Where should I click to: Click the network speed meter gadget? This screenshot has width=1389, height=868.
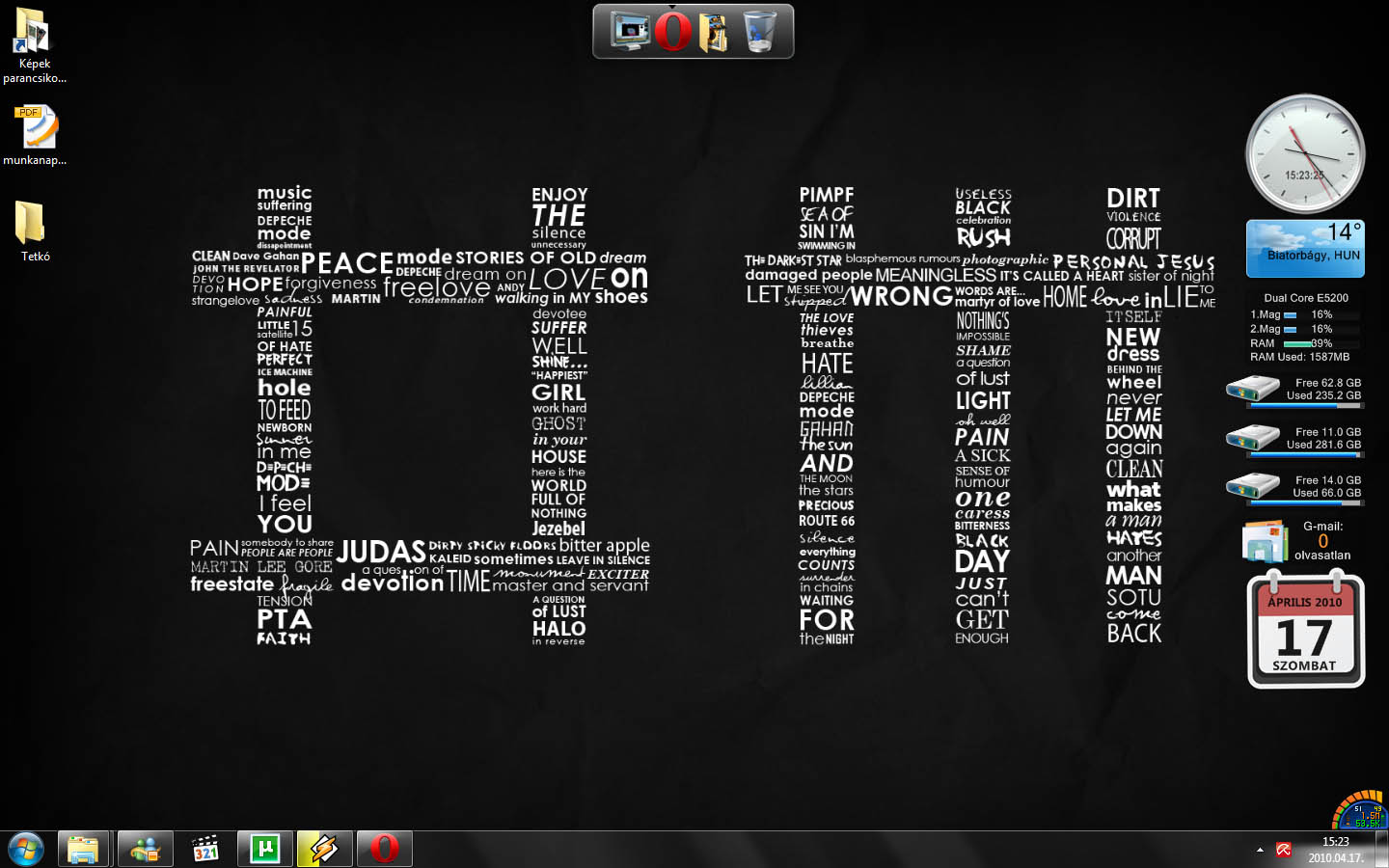coord(1359,810)
